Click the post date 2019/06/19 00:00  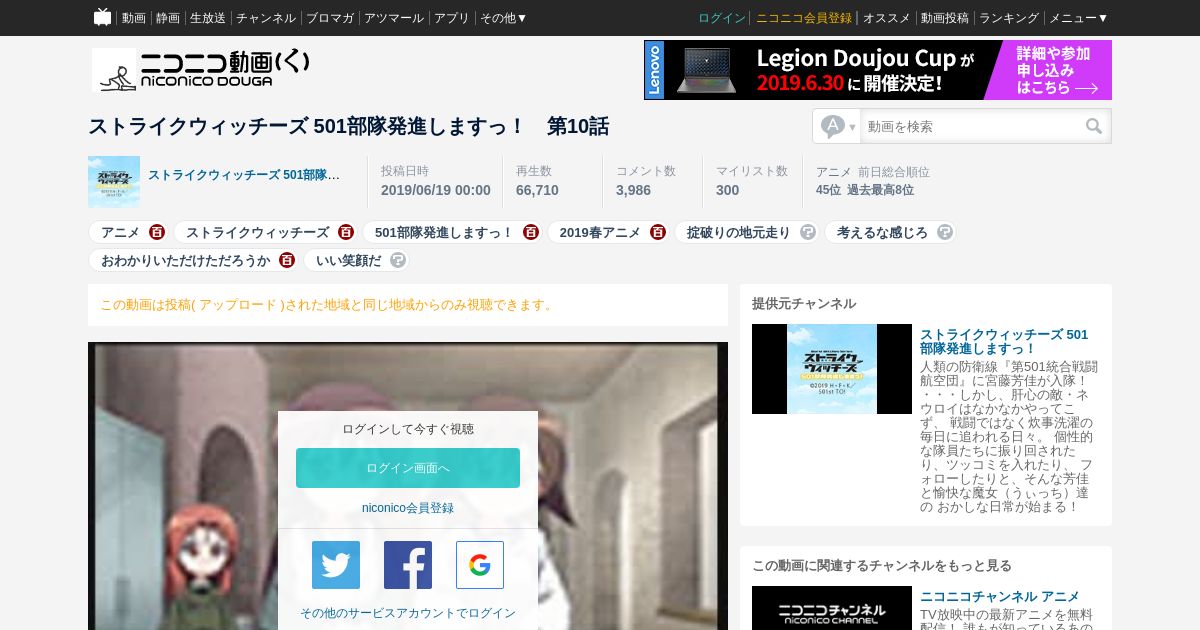(436, 190)
